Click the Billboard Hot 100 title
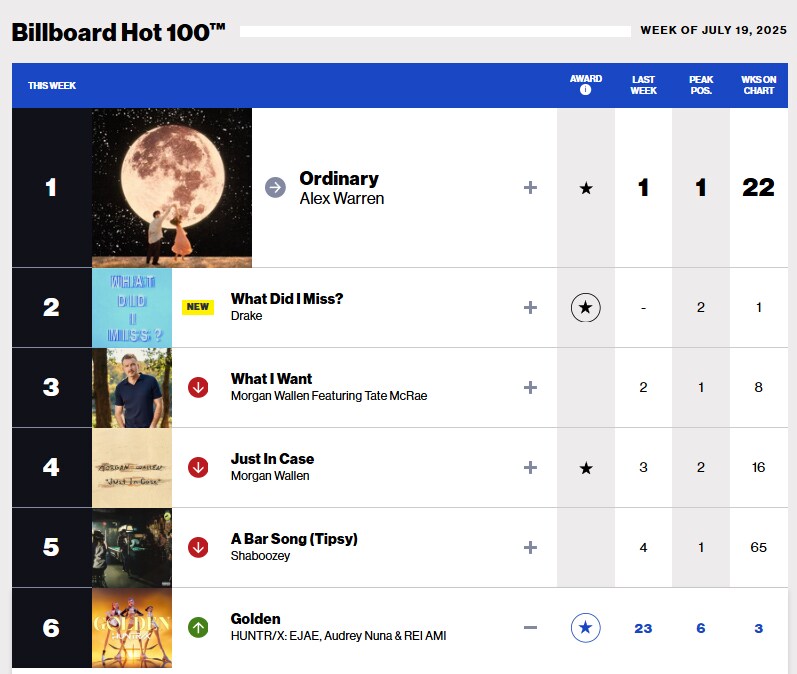Screen dimensions: 797x674 [118, 33]
